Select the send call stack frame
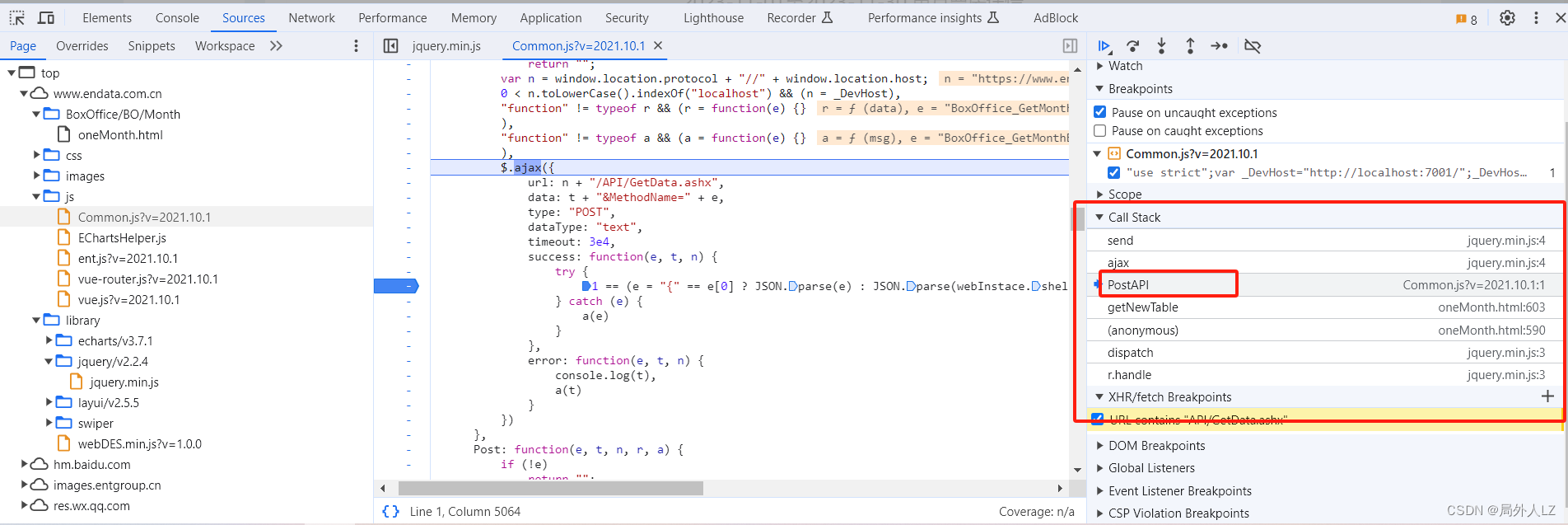The height and width of the screenshot is (525, 1568). 1324,241
